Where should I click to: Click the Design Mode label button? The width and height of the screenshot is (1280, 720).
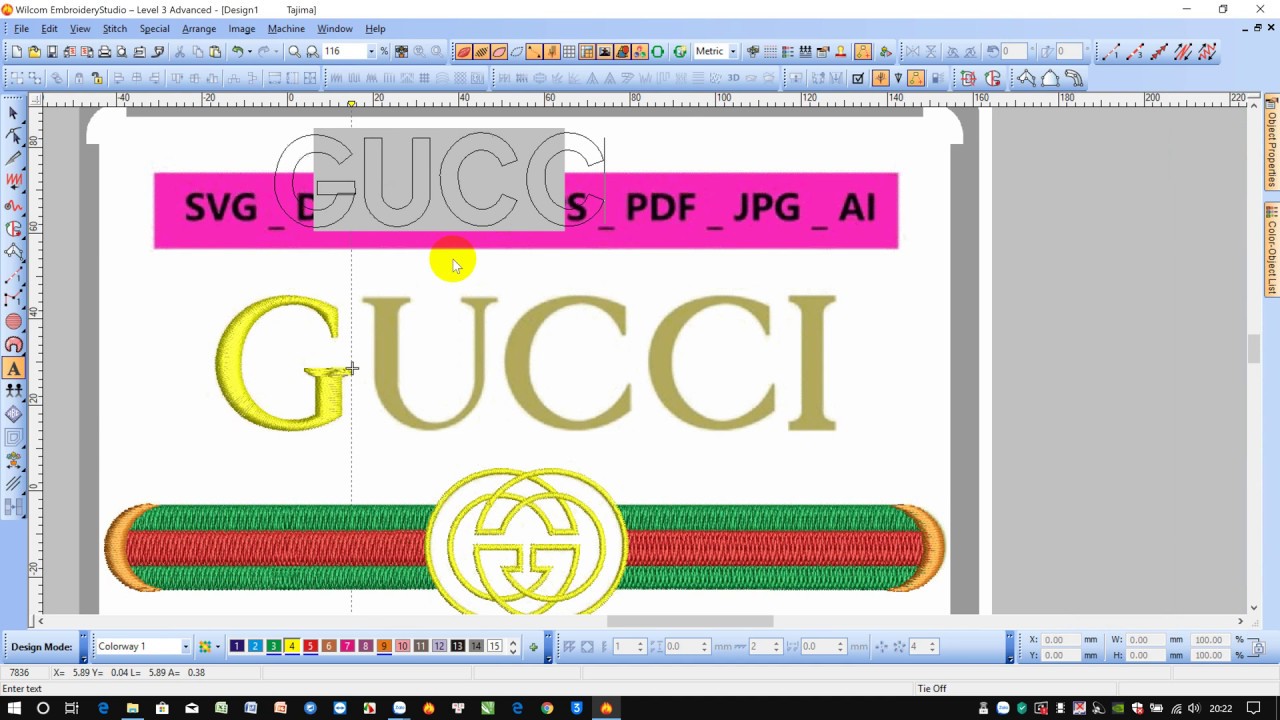[42, 647]
